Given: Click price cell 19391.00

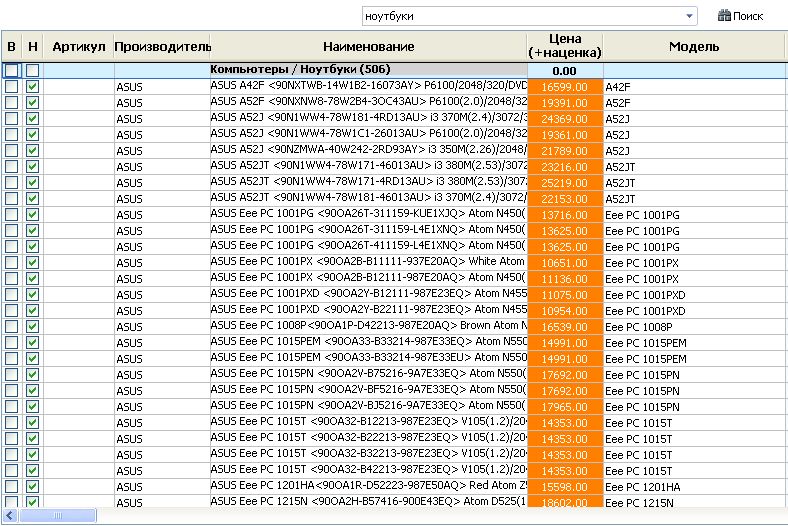Looking at the screenshot, I should (x=565, y=103).
